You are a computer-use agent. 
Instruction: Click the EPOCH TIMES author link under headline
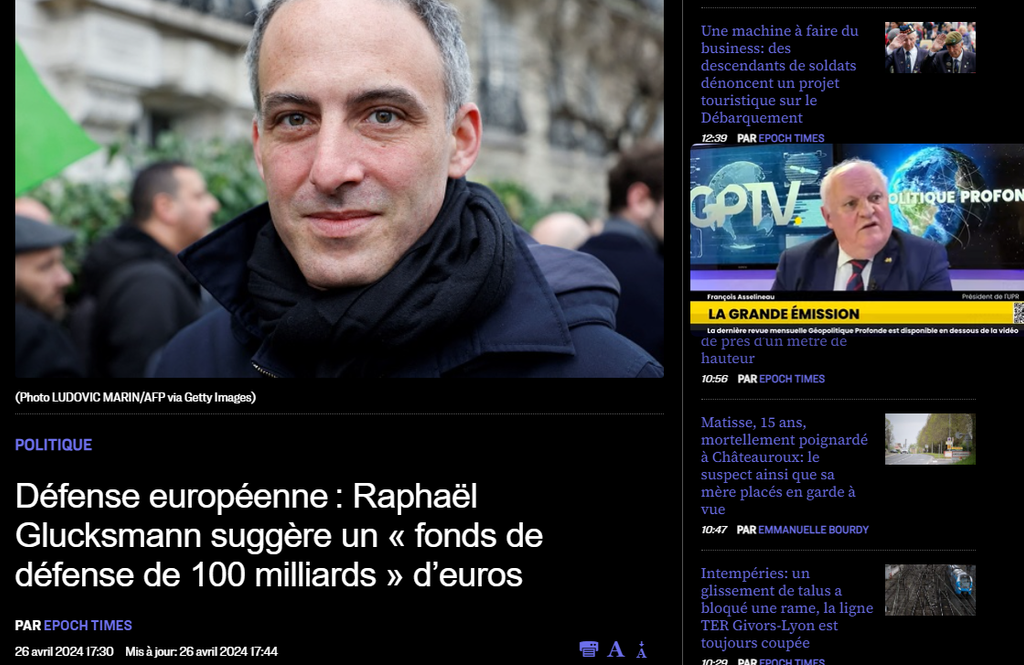[x=88, y=625]
